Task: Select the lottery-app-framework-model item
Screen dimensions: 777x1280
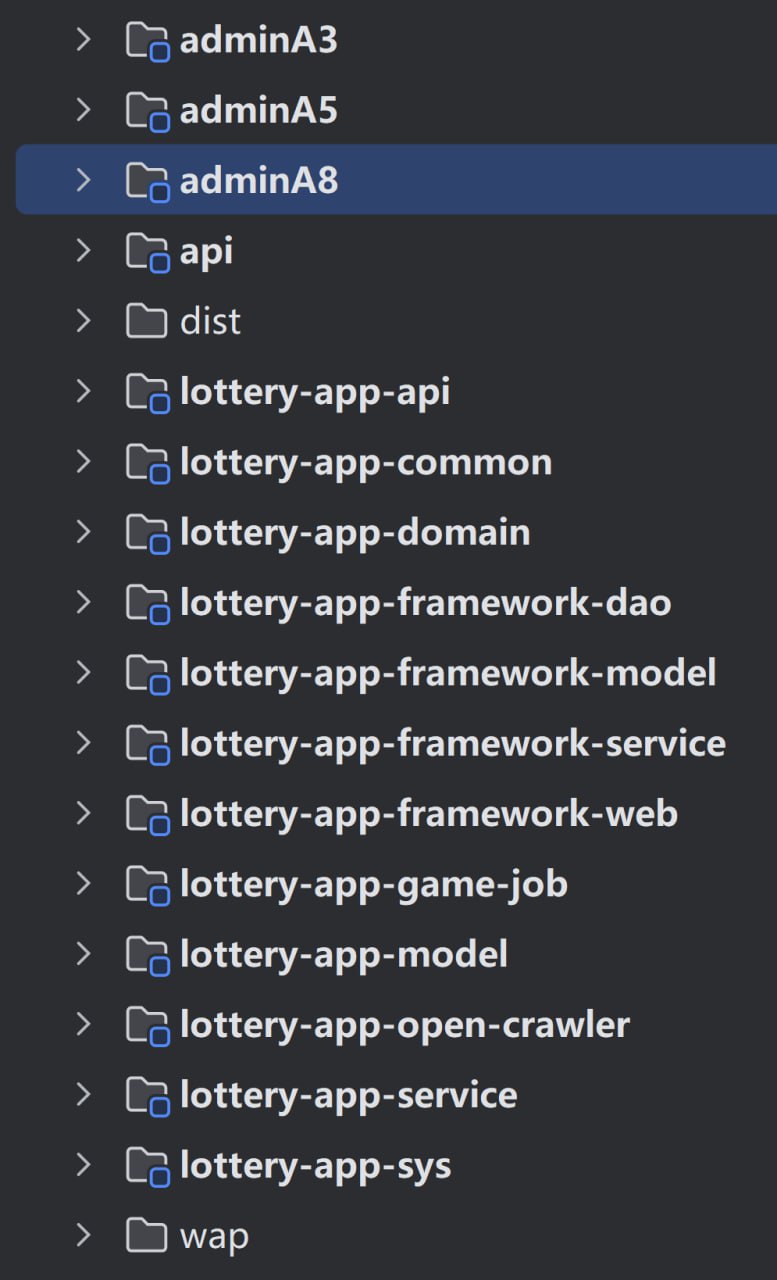Action: click(x=447, y=673)
